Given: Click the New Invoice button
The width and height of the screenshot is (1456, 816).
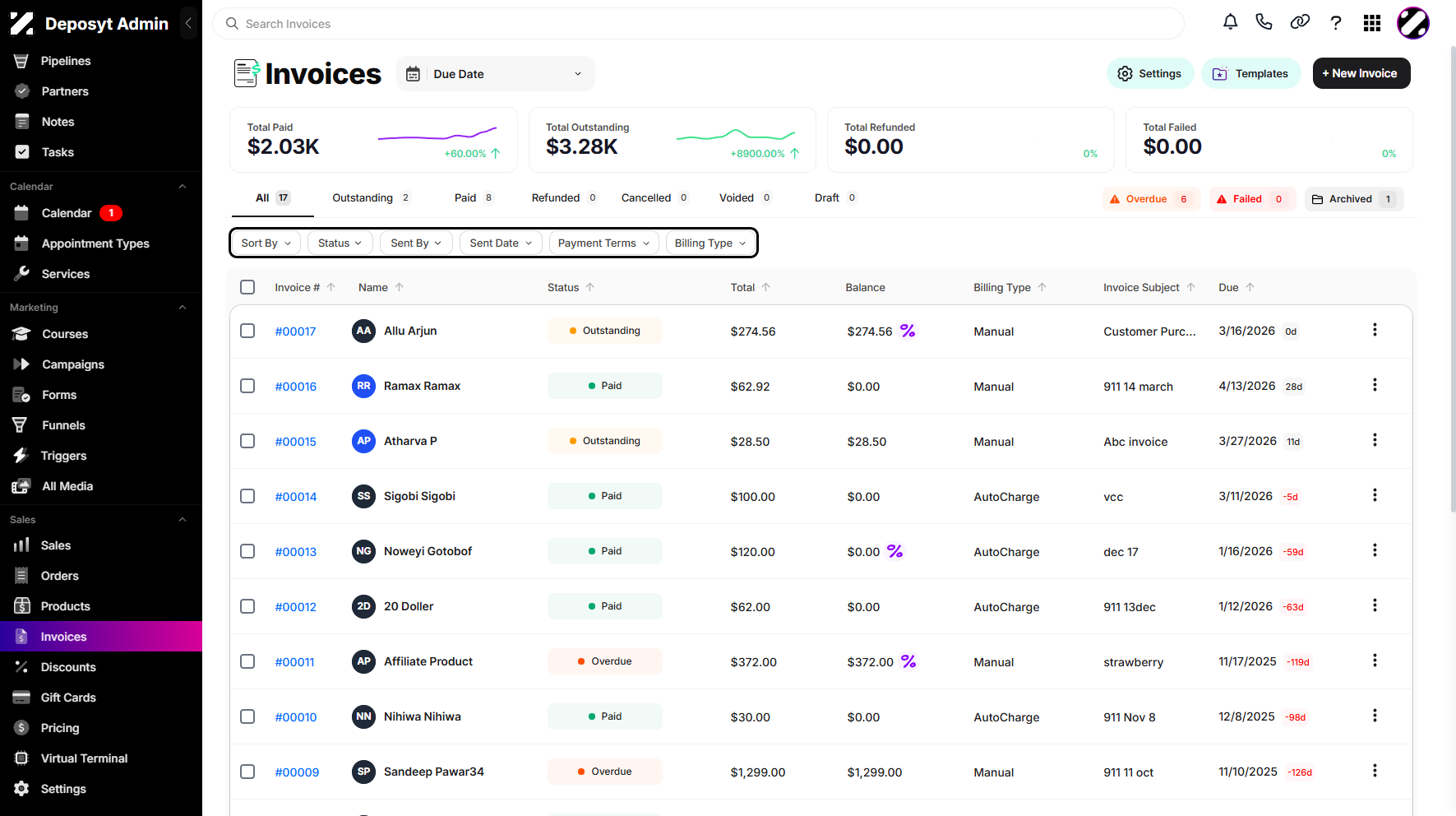Looking at the screenshot, I should click(1361, 73).
